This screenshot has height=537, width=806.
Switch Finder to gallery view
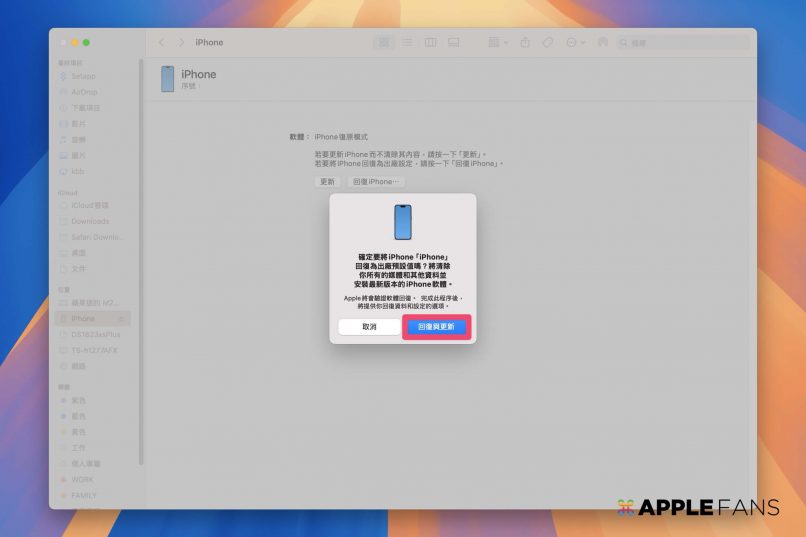453,43
